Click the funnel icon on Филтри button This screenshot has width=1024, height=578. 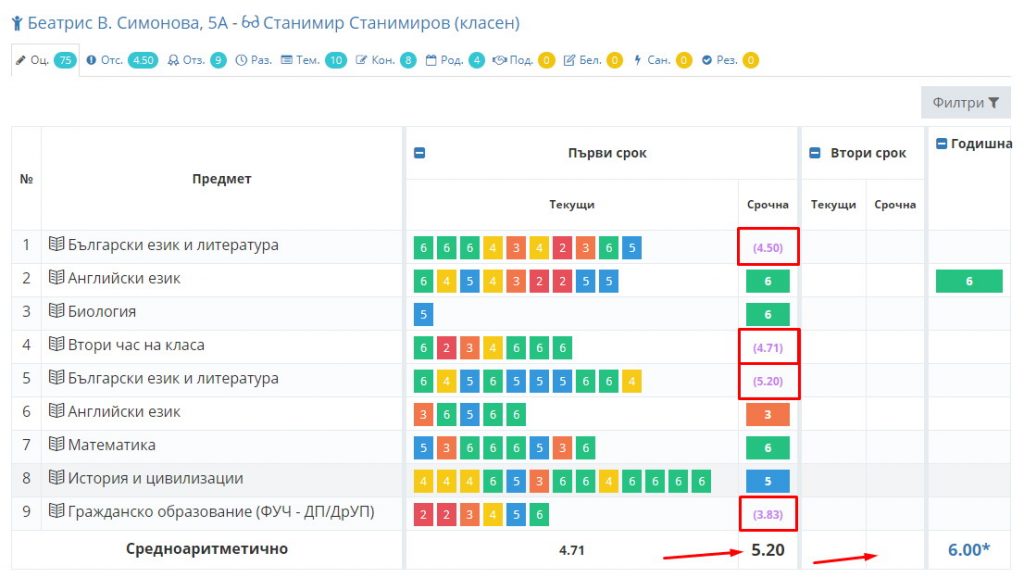pyautogui.click(x=994, y=103)
